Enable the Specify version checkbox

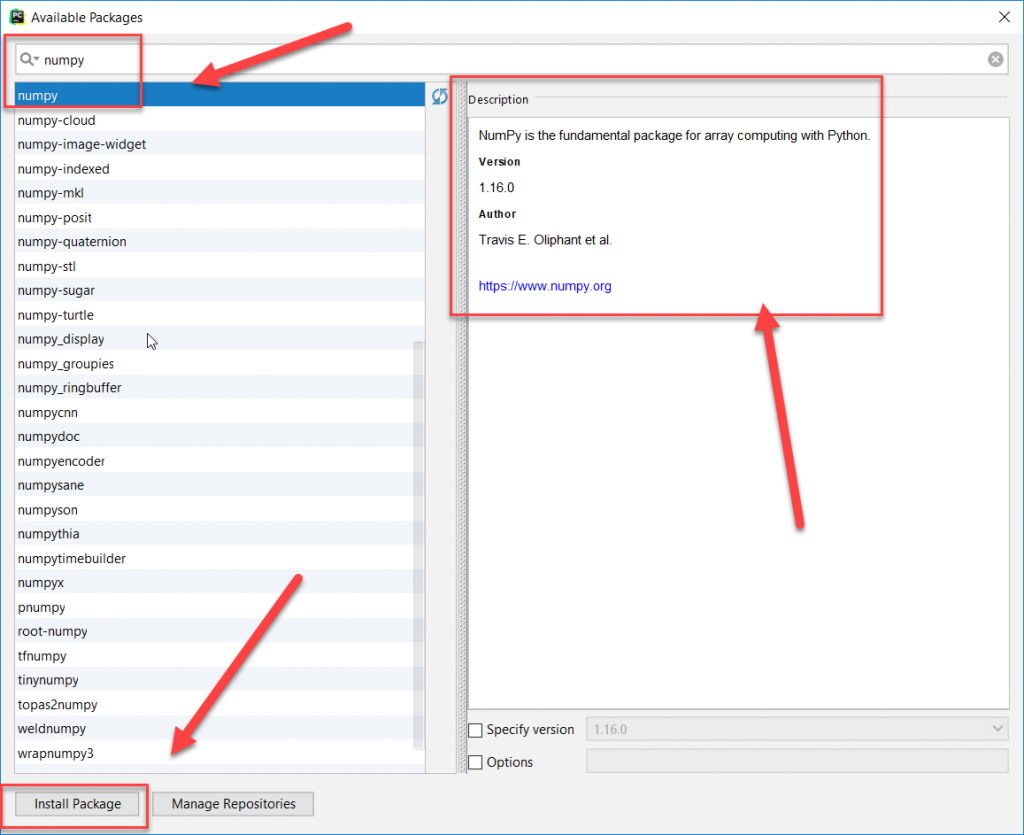tap(475, 730)
